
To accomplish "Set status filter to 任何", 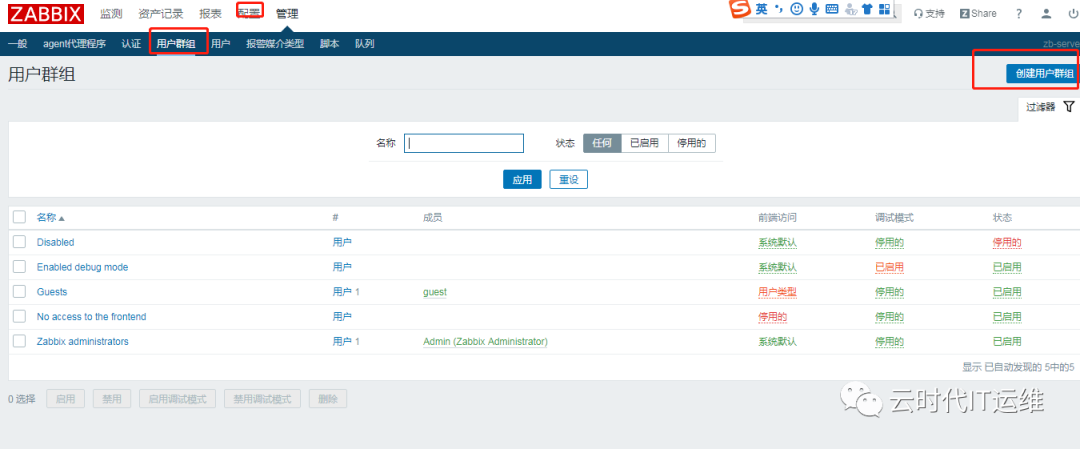I will coord(602,143).
